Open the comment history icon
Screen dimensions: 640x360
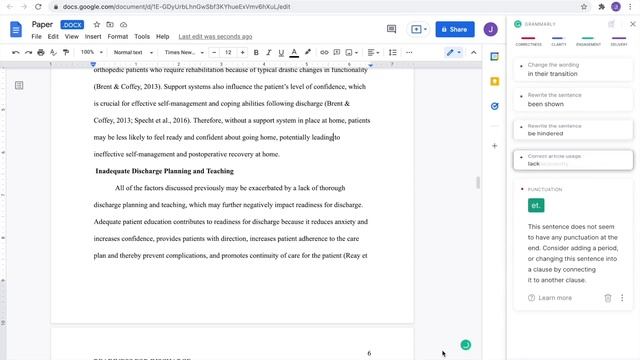coord(391,29)
